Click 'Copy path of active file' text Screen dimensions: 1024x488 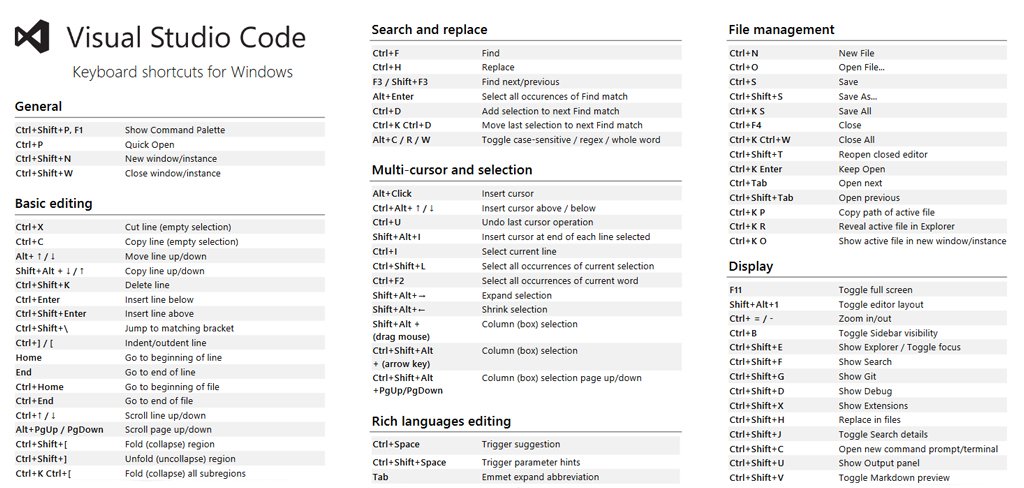coord(886,212)
